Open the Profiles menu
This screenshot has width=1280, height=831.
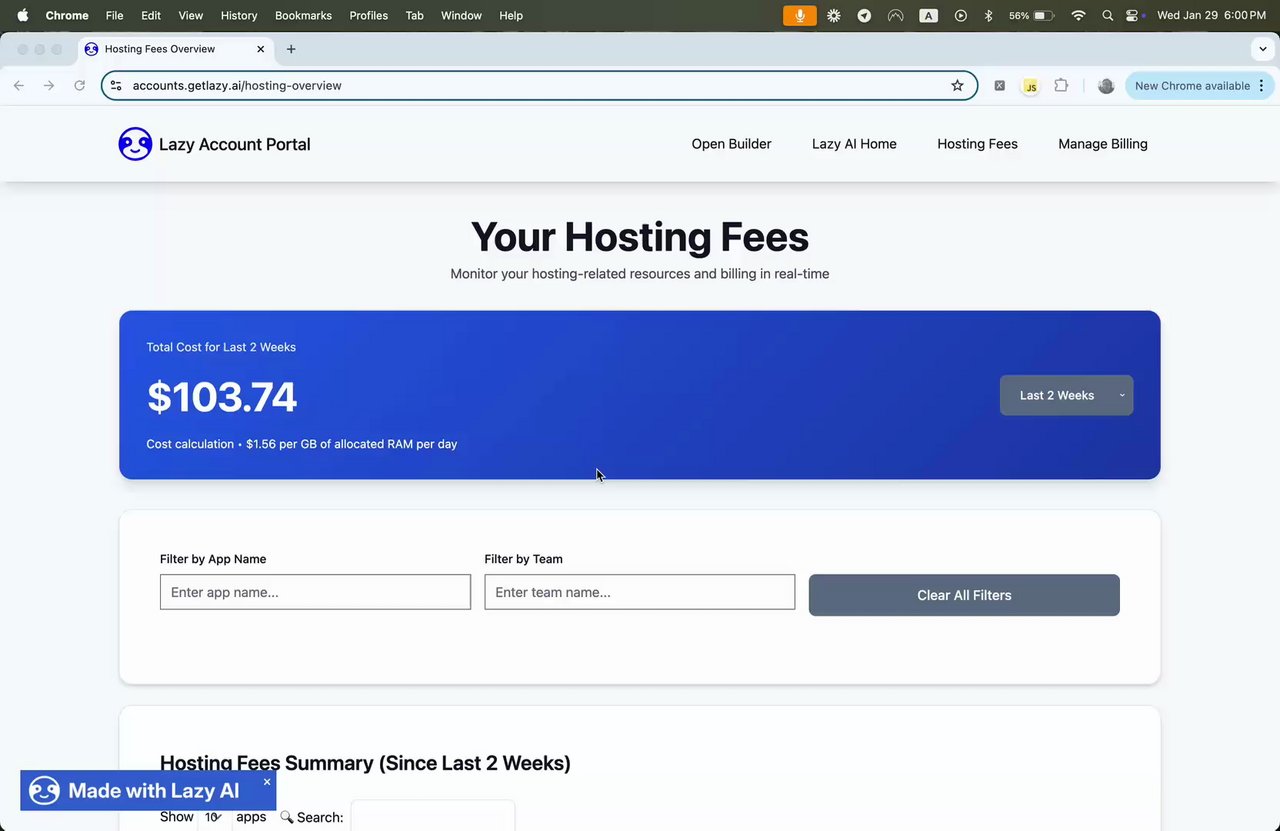[368, 16]
